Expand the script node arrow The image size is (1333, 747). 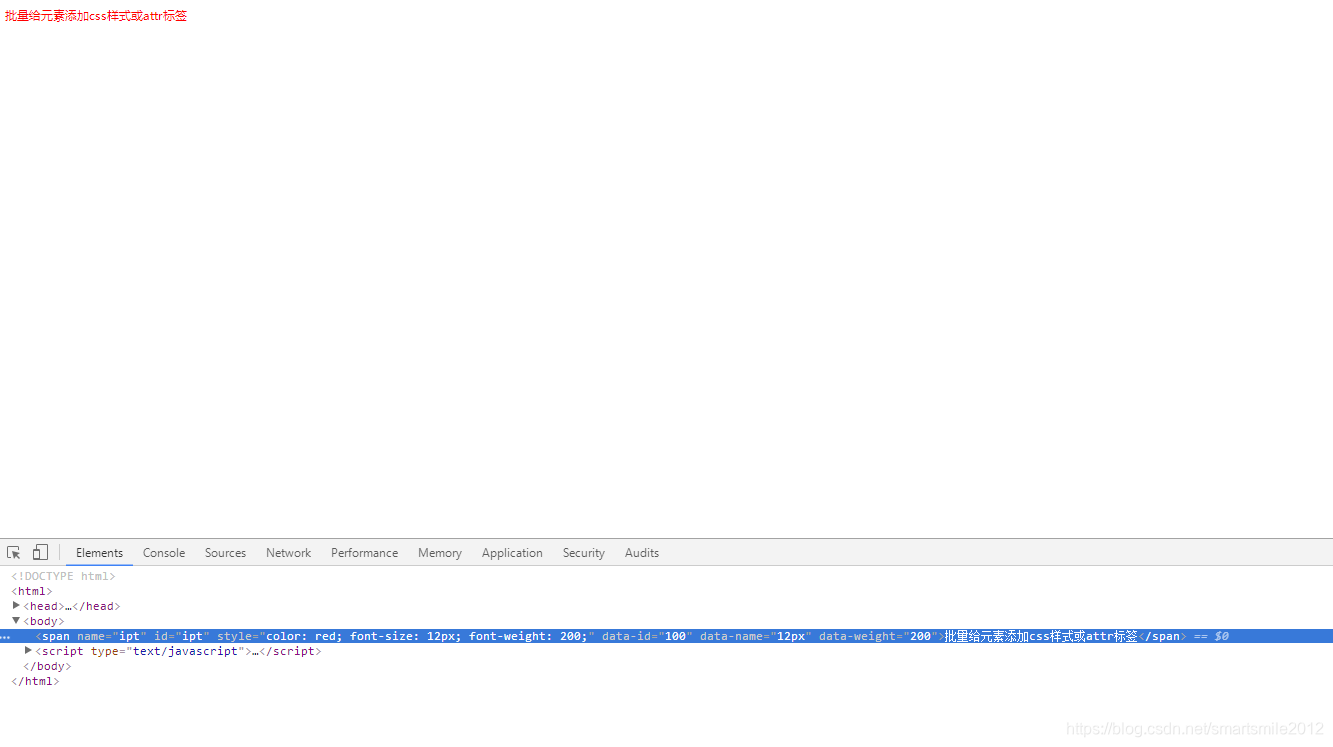[28, 651]
